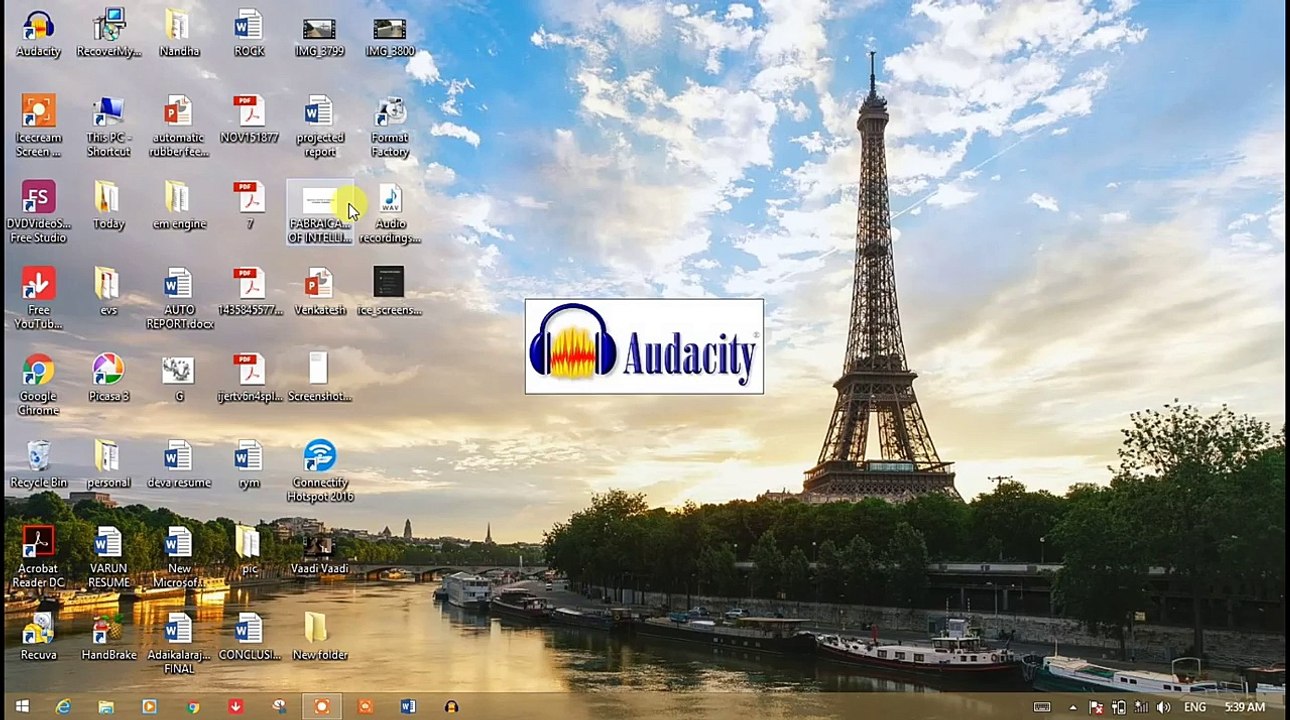
Task: Open Microsoft Word from the taskbar
Action: [407, 707]
